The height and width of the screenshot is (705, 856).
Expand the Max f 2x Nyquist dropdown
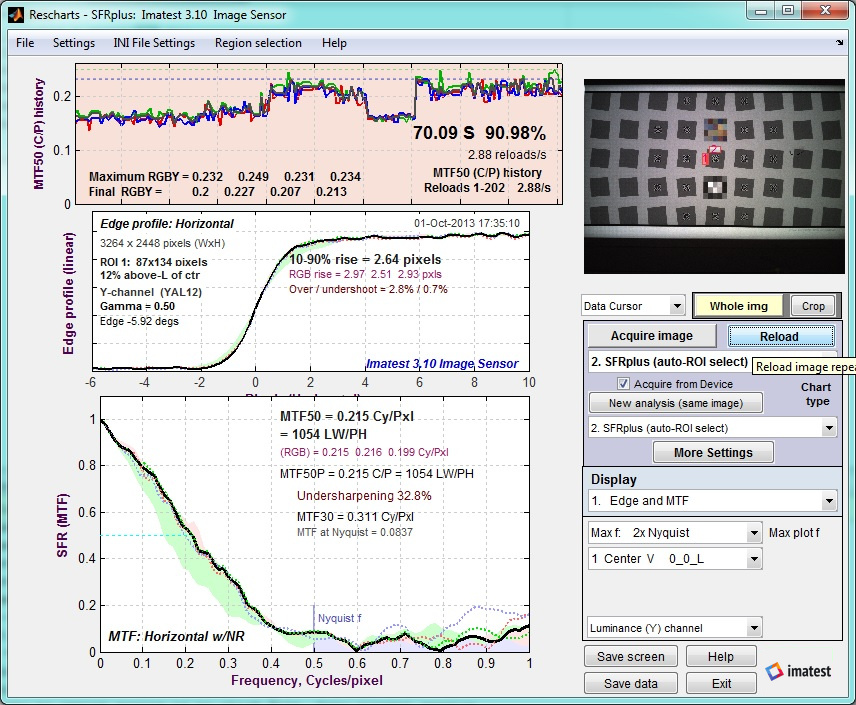click(675, 532)
